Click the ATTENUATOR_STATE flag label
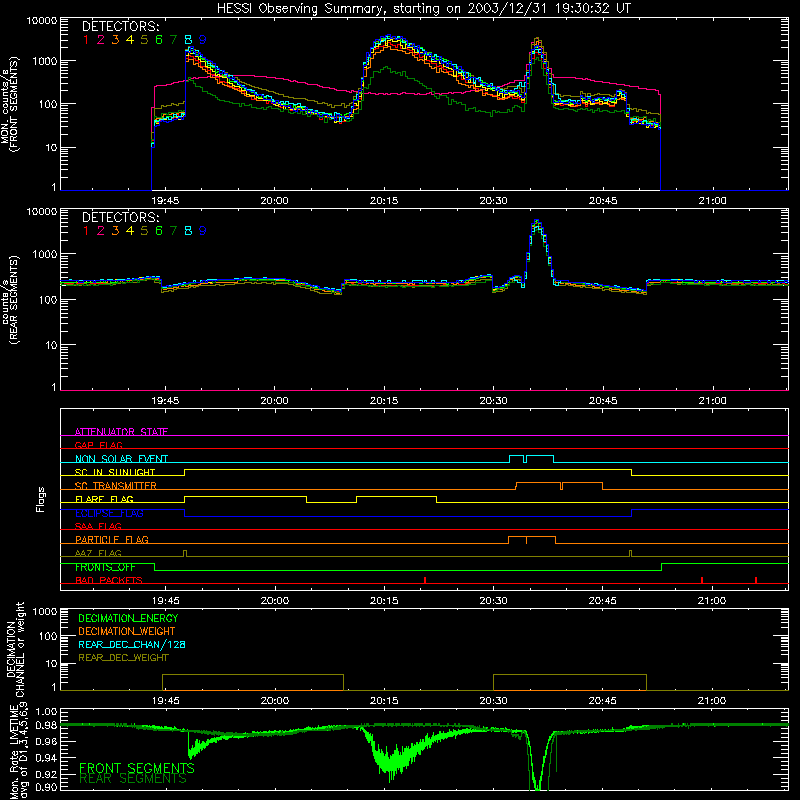Screen dimensions: 800x800 coord(121,432)
